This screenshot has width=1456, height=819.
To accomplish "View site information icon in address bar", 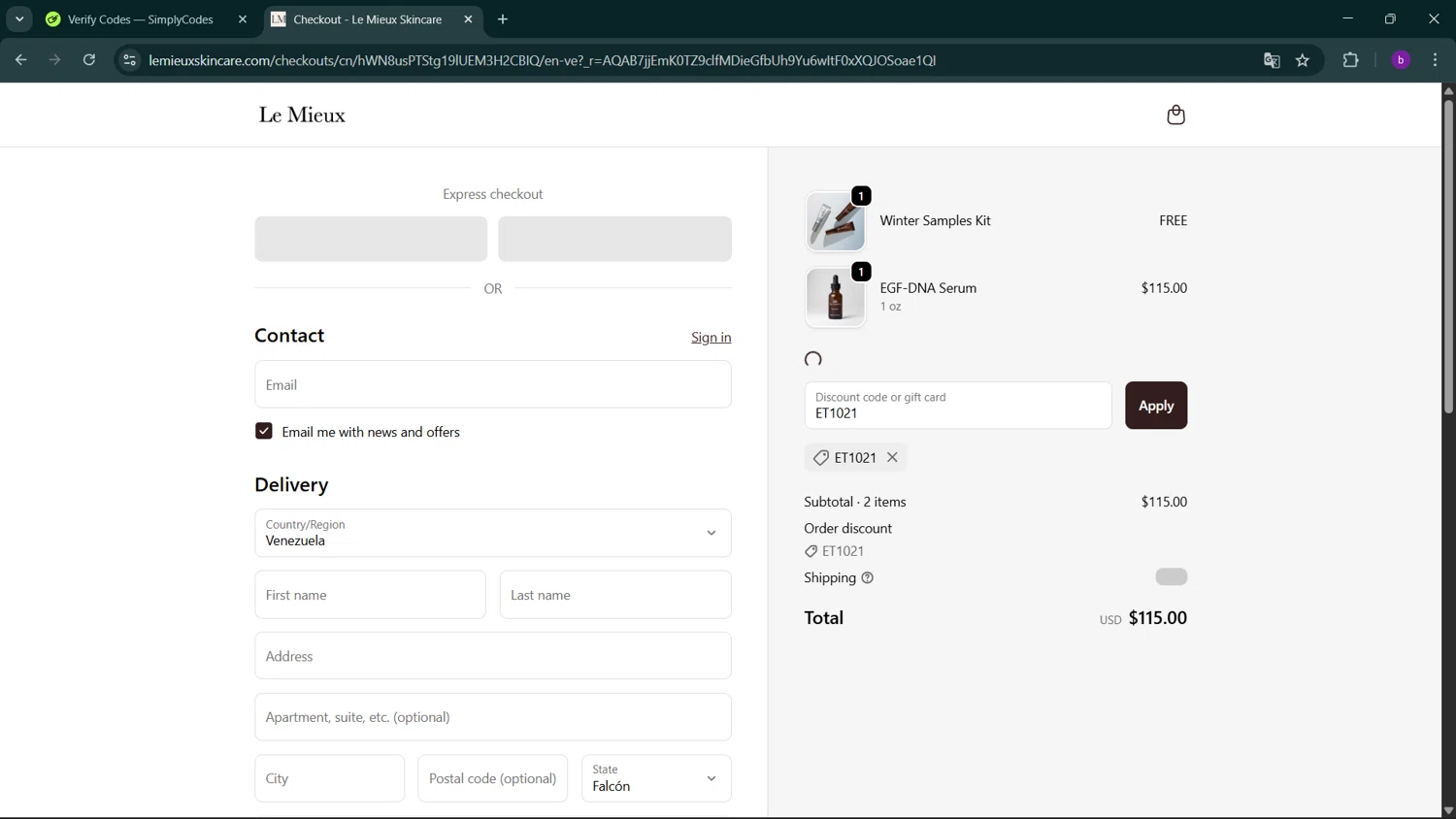I will 129,60.
